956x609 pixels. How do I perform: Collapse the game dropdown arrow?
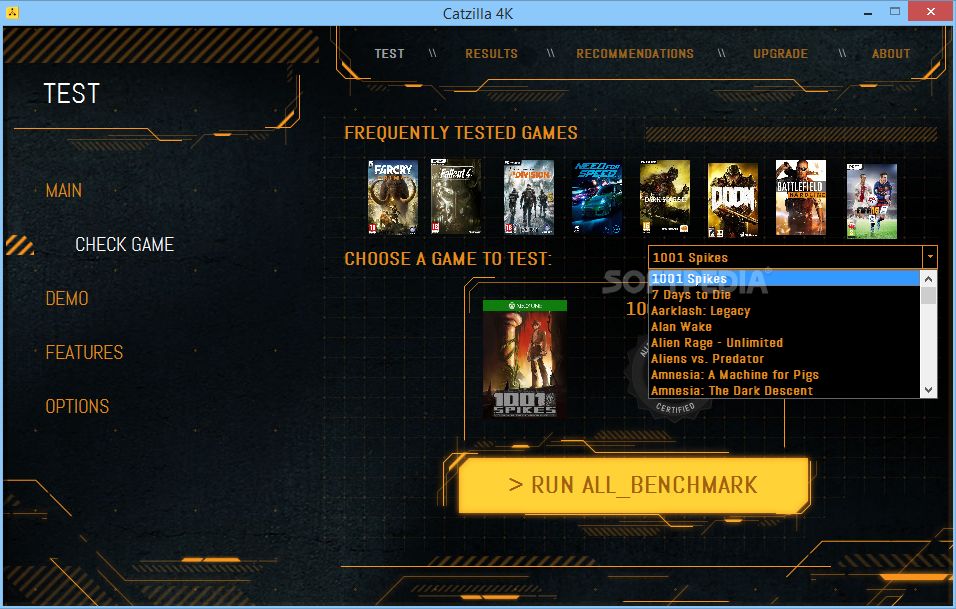(x=930, y=257)
